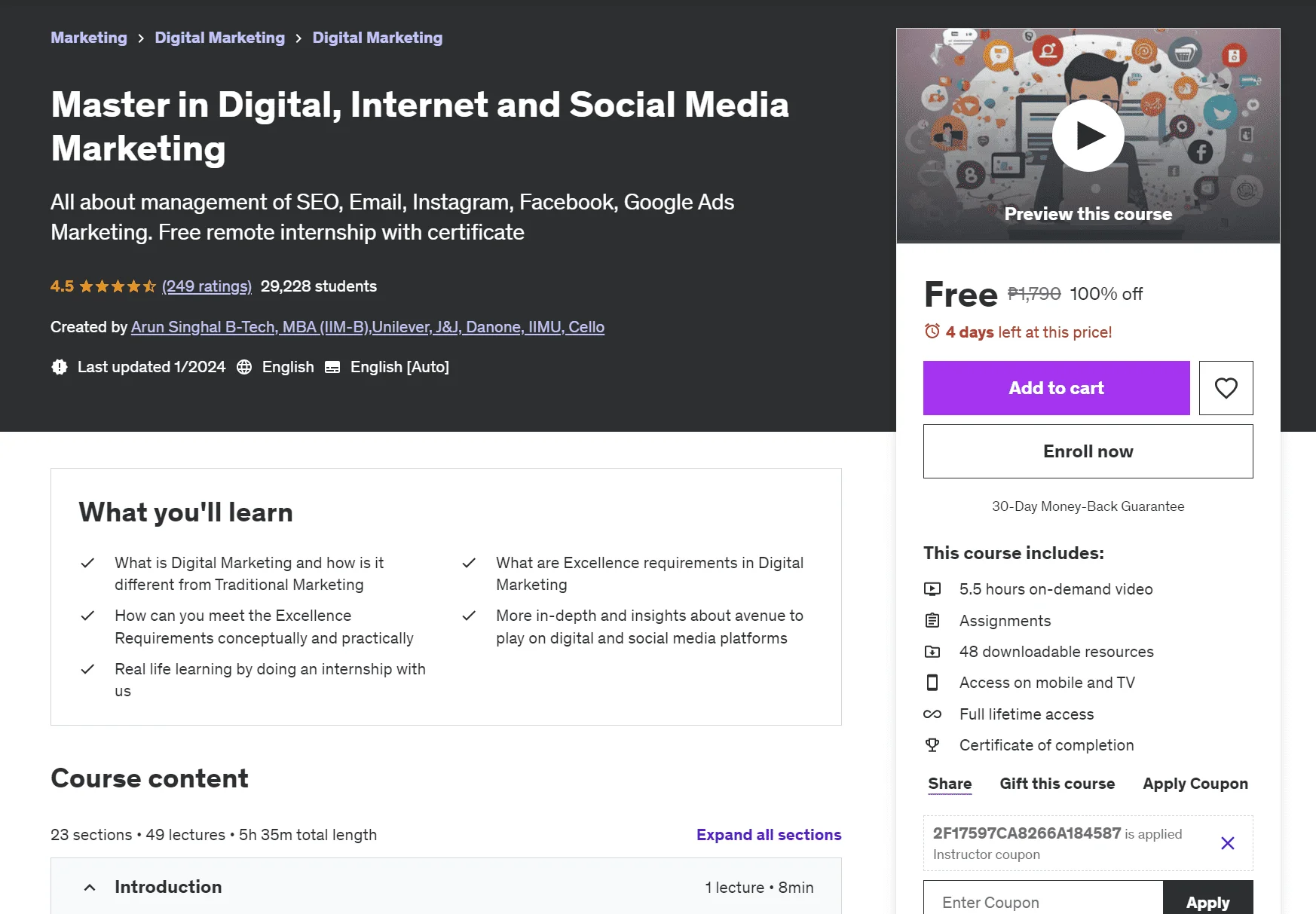Click the checkmark beside Excellence requirements item
The image size is (1316, 914).
(x=469, y=563)
